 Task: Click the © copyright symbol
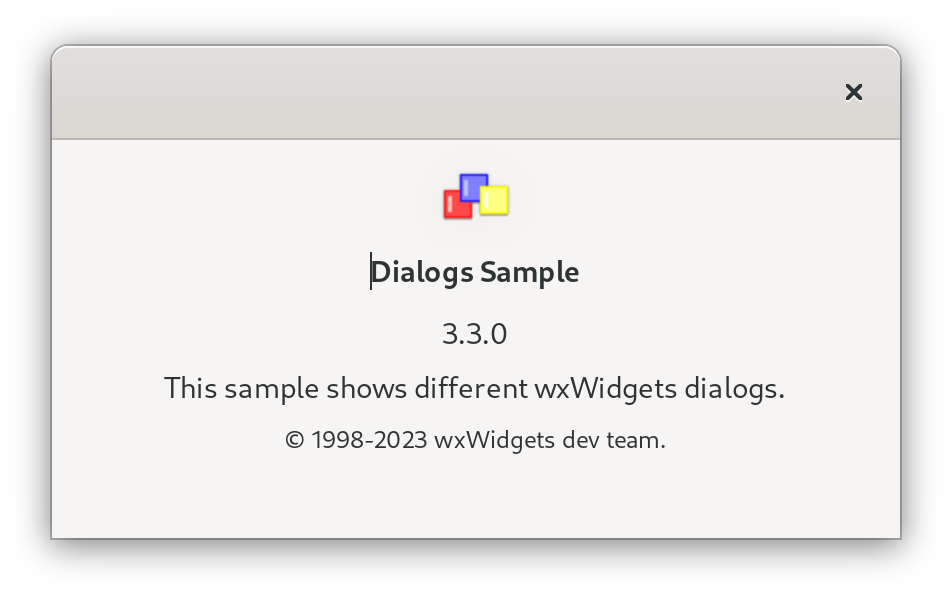[294, 440]
